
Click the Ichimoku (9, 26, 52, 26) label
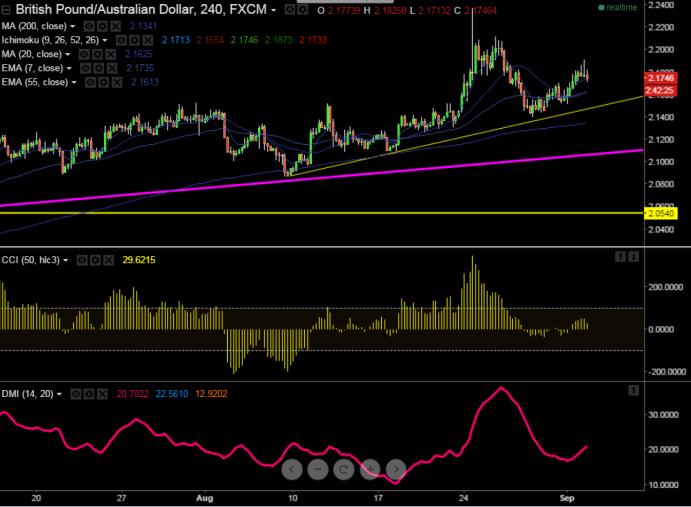[50, 41]
